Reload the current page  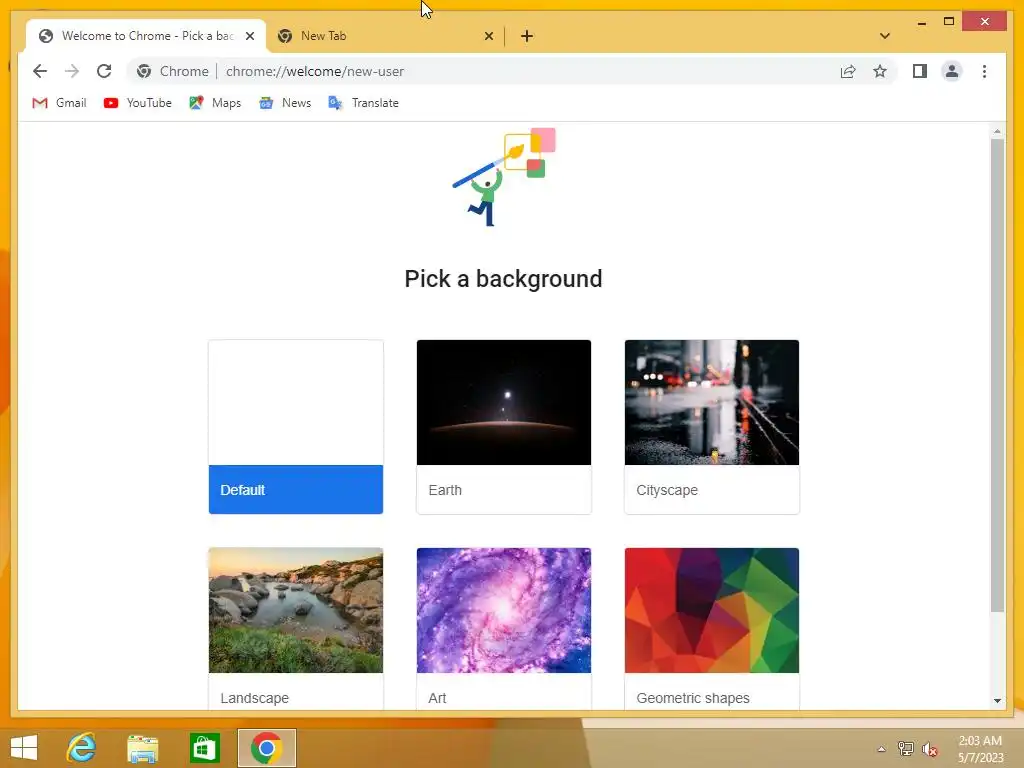pyautogui.click(x=104, y=71)
